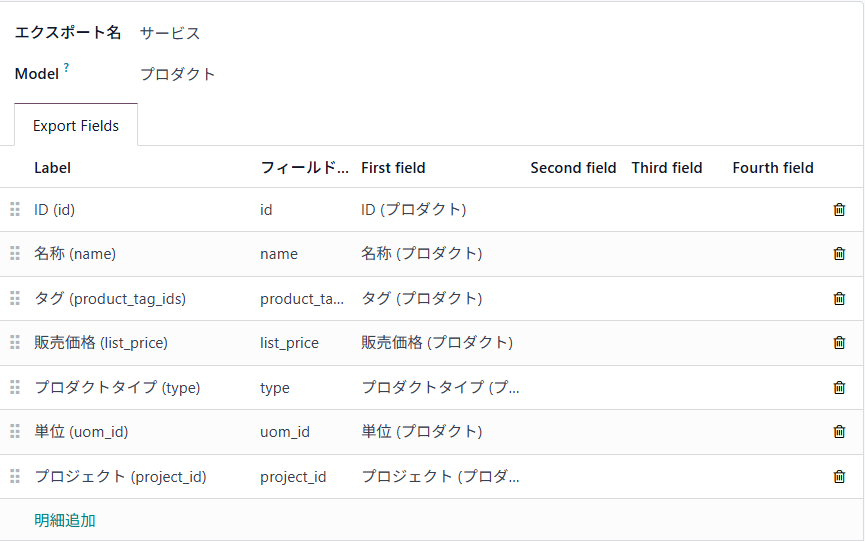Open the Second field cell in ID row
The width and height of the screenshot is (865, 541).
point(573,210)
